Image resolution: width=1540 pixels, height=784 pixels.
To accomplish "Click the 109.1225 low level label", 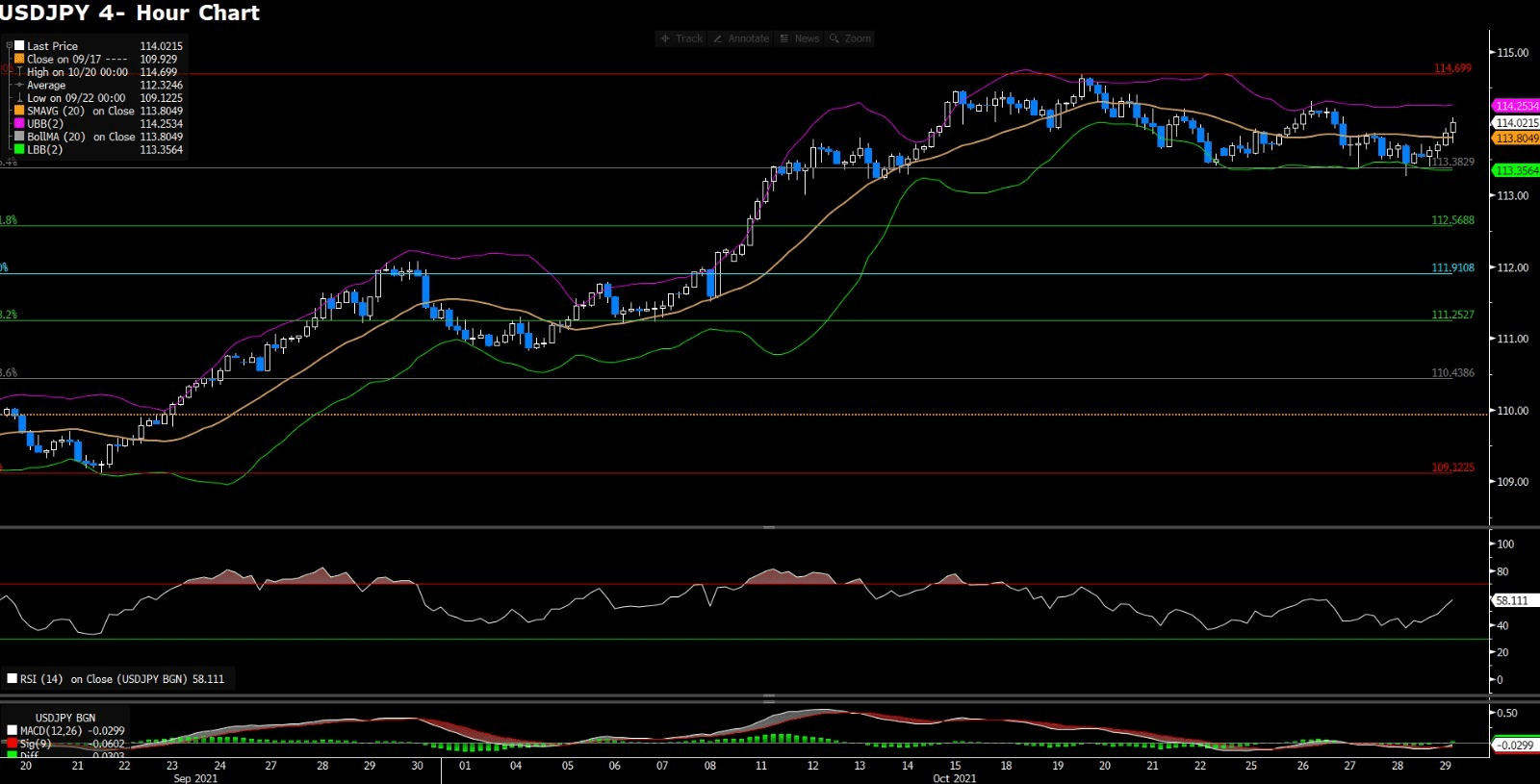I will pos(1452,468).
